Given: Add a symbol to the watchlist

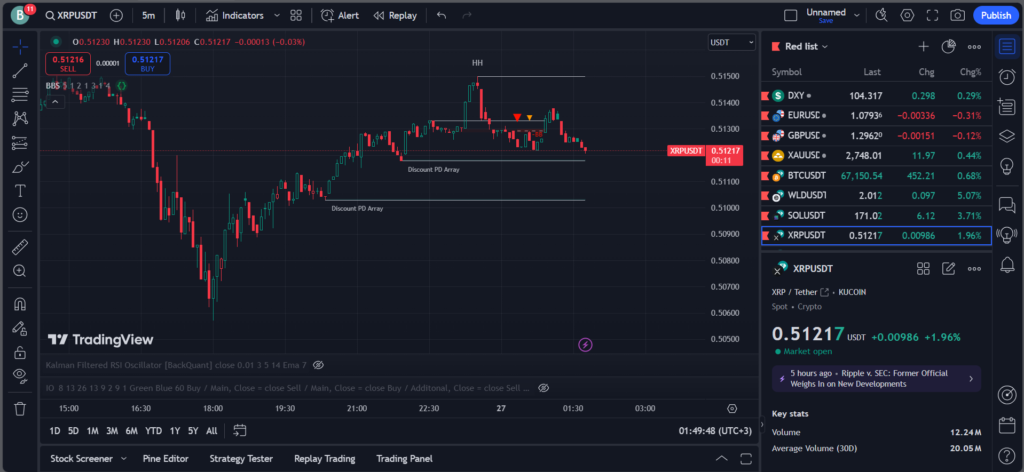Looking at the screenshot, I should (x=923, y=46).
